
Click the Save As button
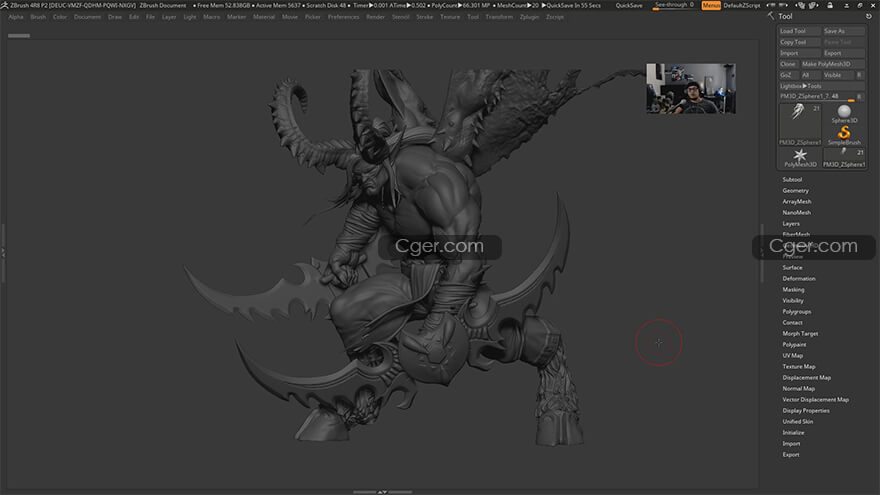(x=844, y=31)
